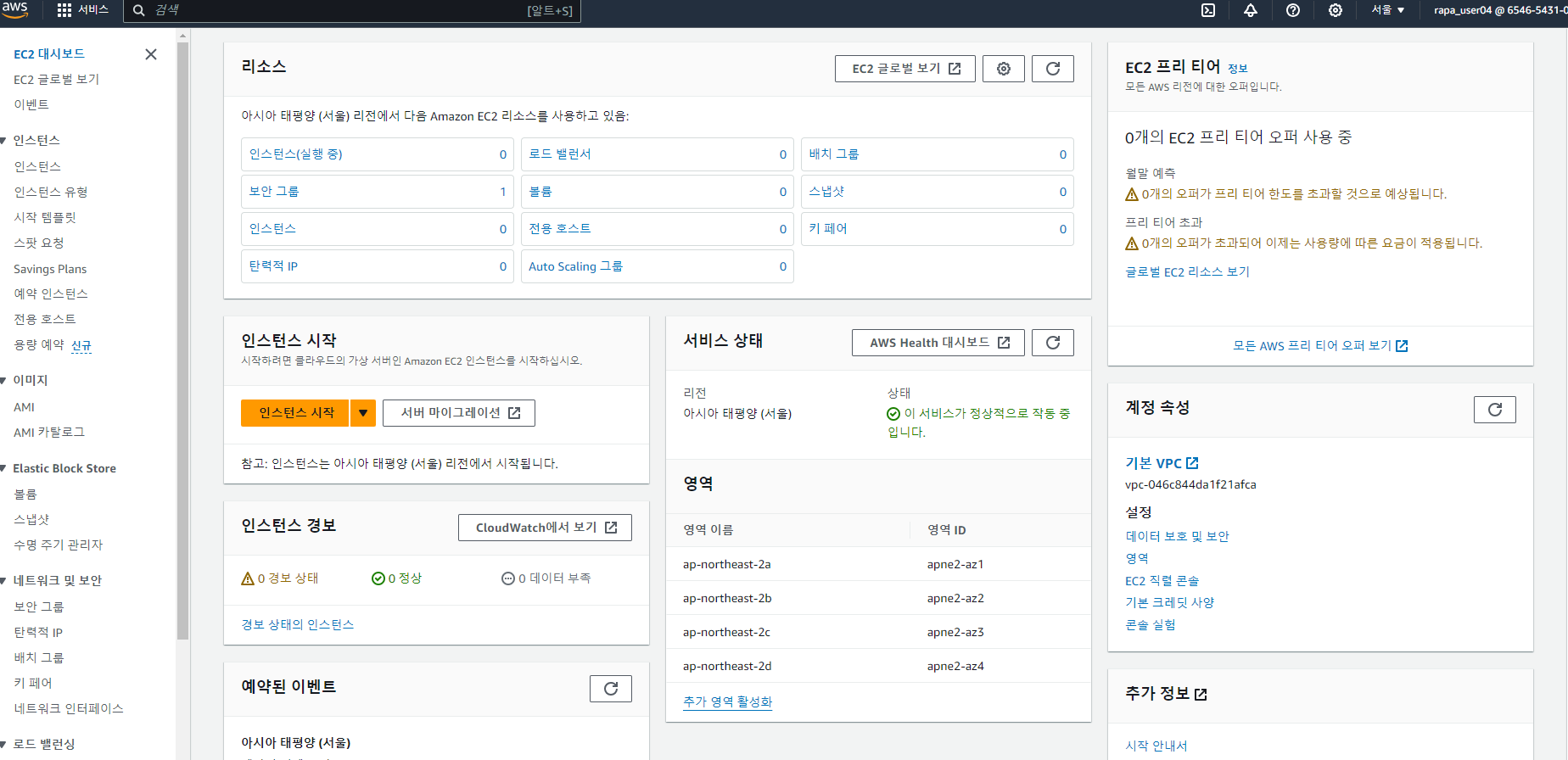The image size is (1568, 760).
Task: Click the 0 정상 status indicator
Action: click(396, 578)
